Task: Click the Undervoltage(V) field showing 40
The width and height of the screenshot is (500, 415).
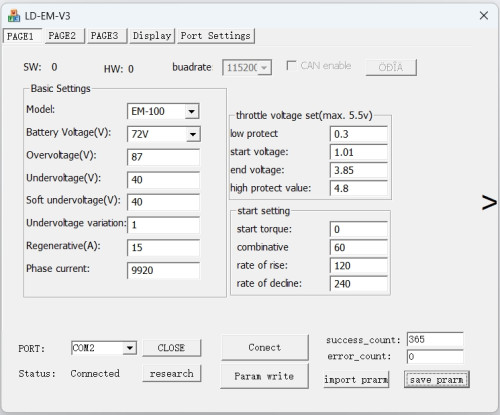Action: 163,180
